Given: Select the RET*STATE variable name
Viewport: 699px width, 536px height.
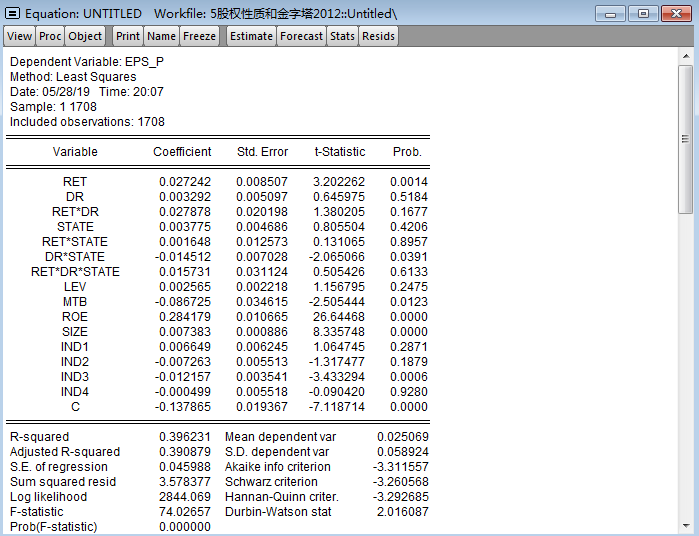Looking at the screenshot, I should click(75, 242).
